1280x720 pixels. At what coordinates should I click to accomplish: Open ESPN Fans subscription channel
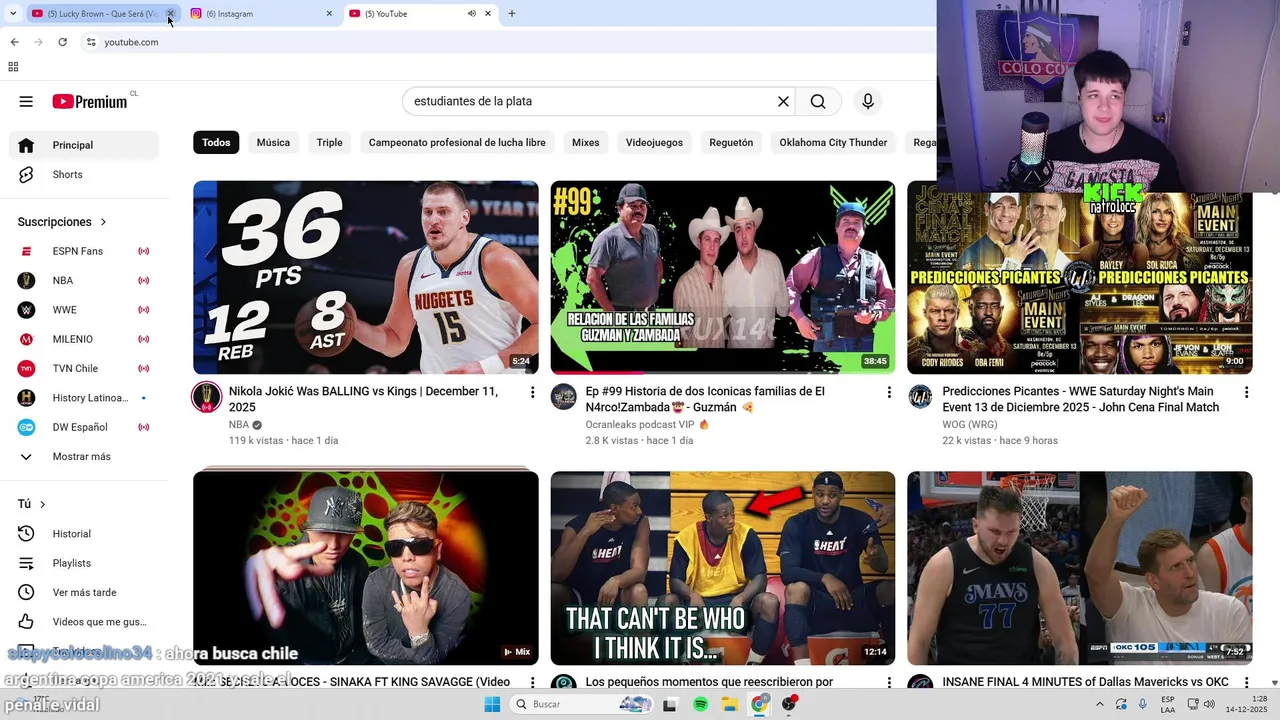pos(84,251)
